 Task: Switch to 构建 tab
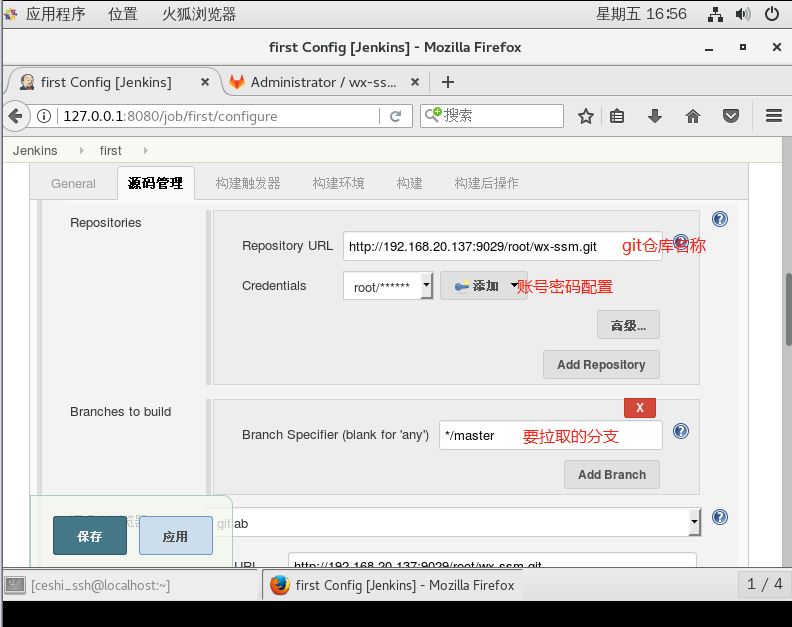(409, 183)
